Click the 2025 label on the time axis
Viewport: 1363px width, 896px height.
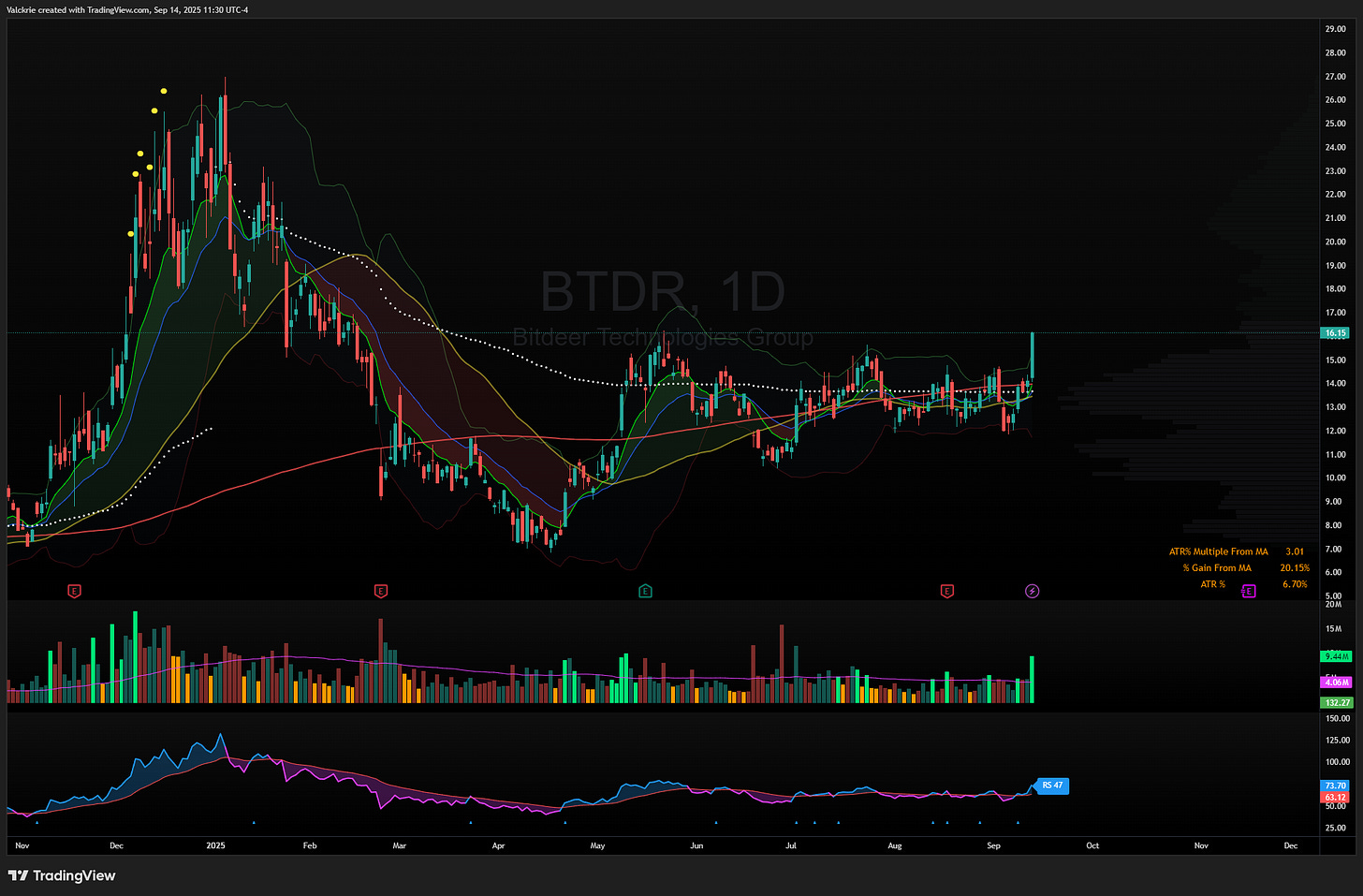215,845
